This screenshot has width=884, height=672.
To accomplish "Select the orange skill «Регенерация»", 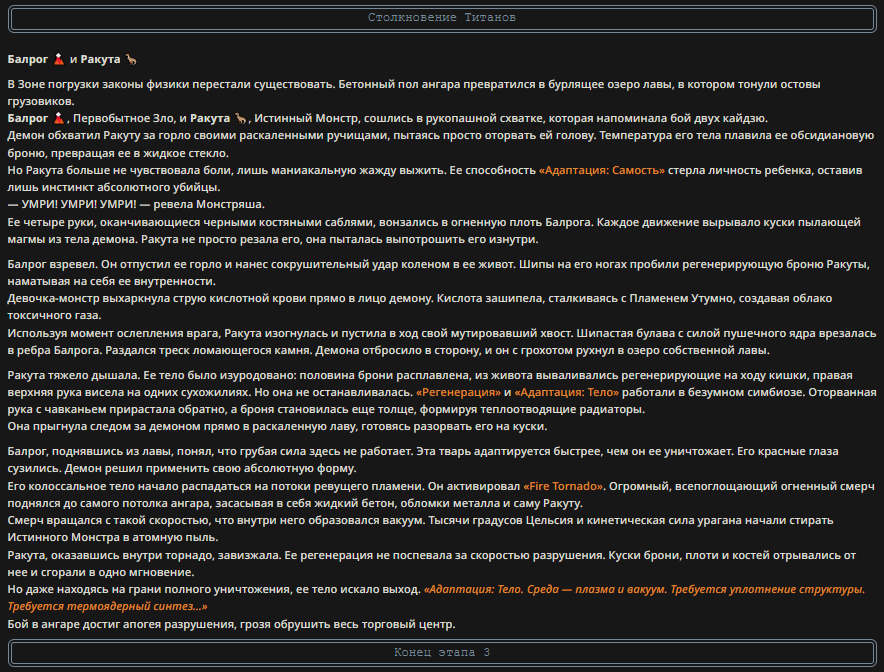I will [458, 392].
